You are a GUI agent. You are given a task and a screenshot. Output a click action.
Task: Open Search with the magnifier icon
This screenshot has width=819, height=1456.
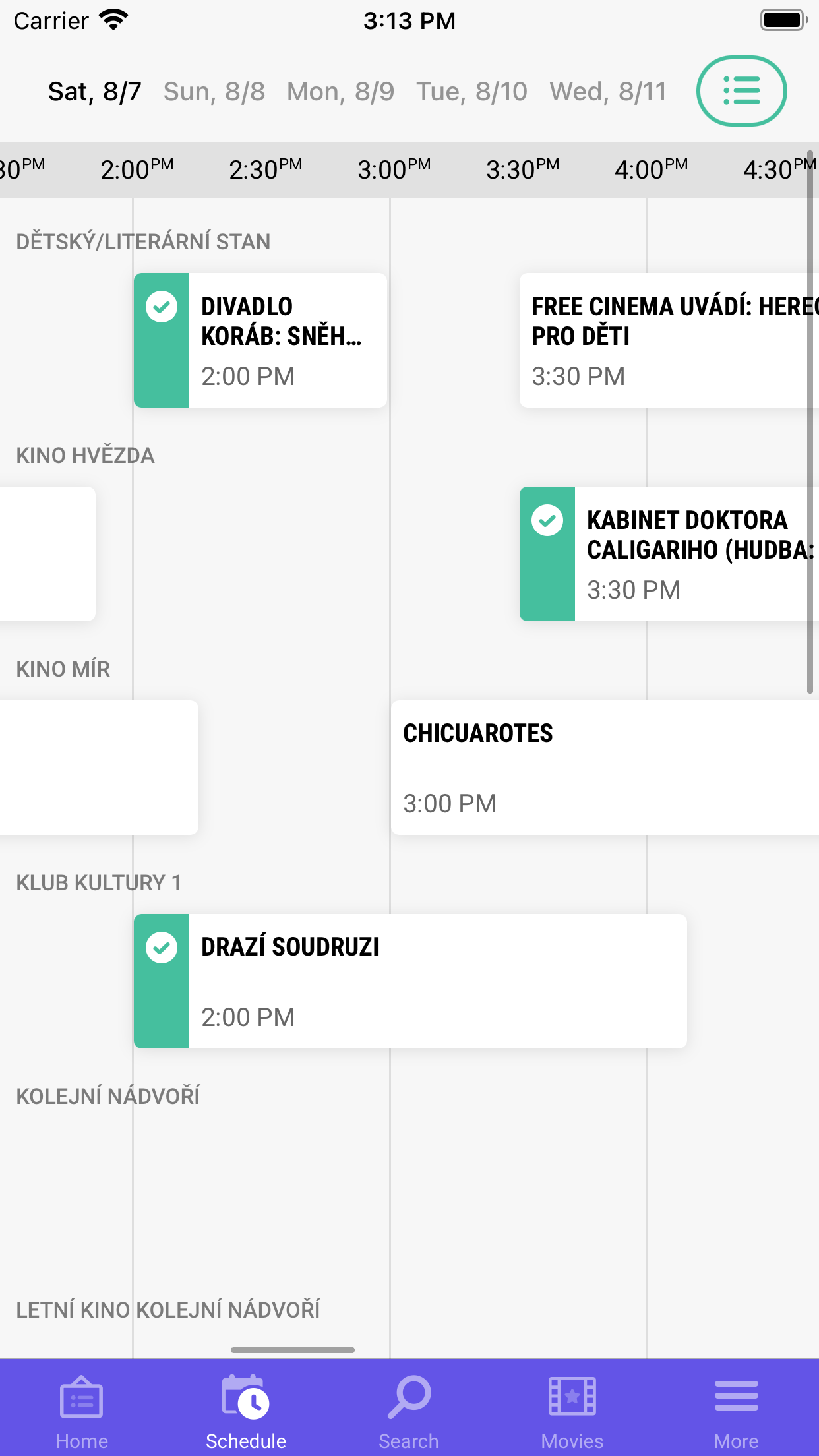click(409, 1398)
